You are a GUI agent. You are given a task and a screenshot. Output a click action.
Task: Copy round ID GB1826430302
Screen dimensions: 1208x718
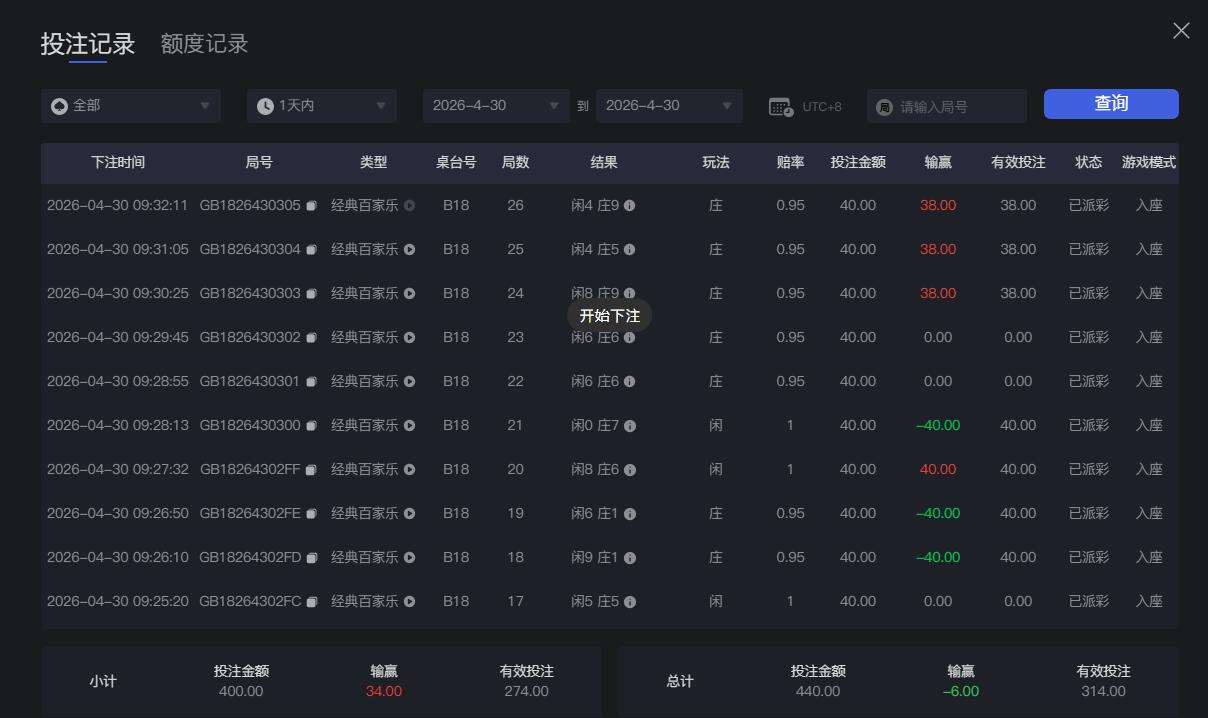click(311, 338)
